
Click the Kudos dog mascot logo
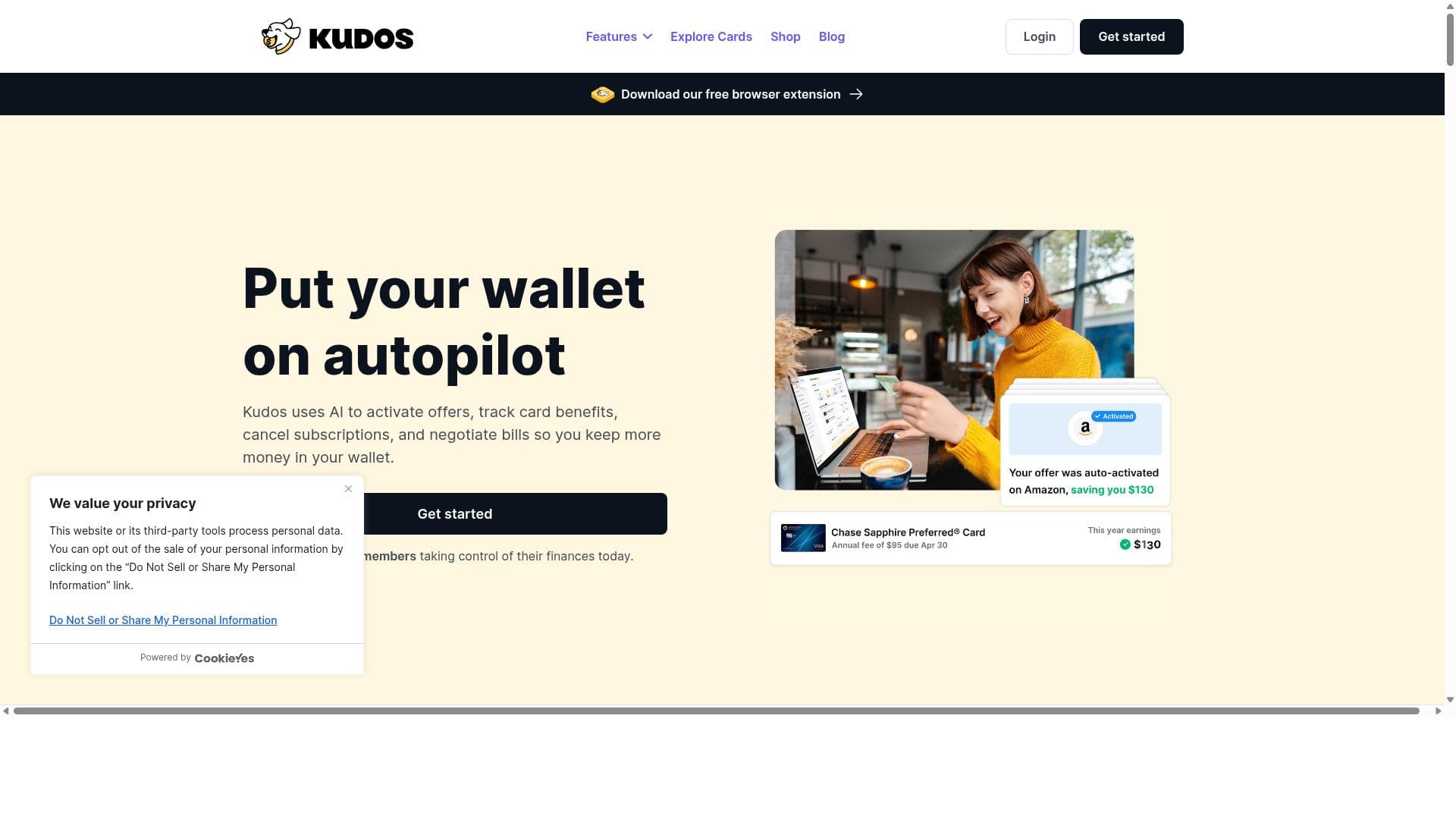(281, 36)
